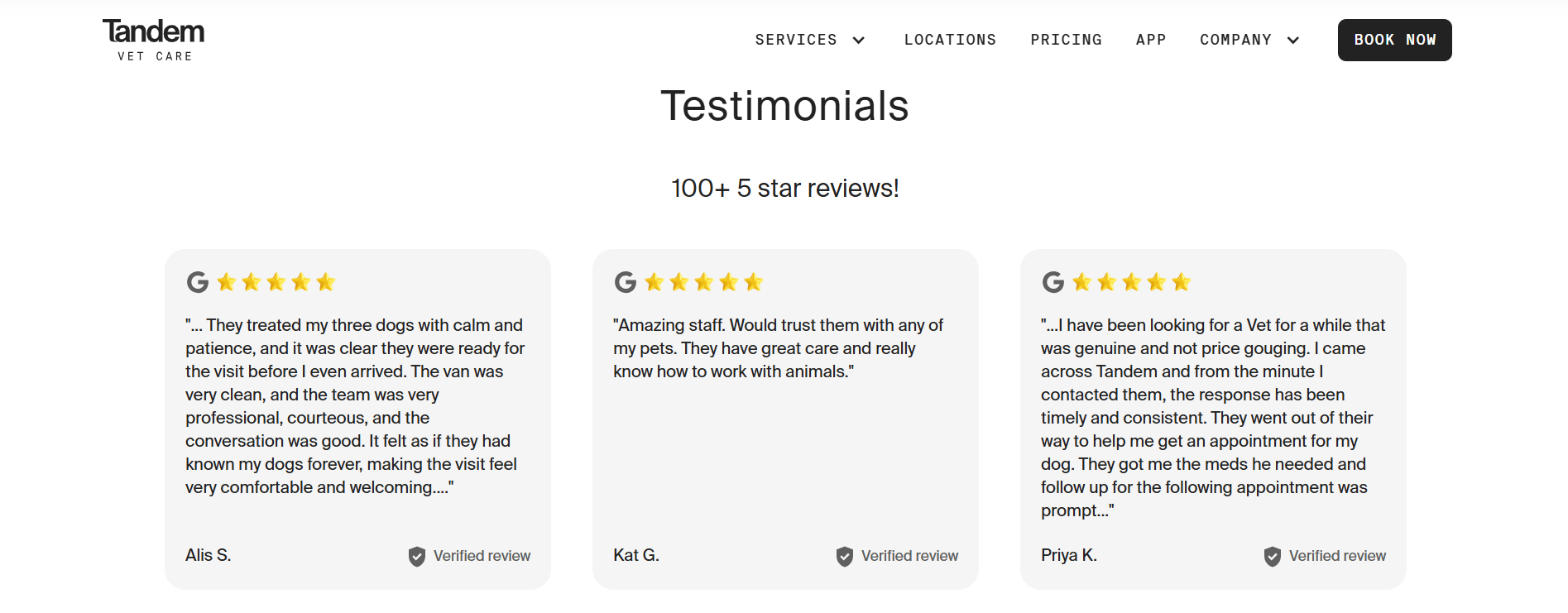Click the Tandem Vet Care logo

click(x=153, y=40)
